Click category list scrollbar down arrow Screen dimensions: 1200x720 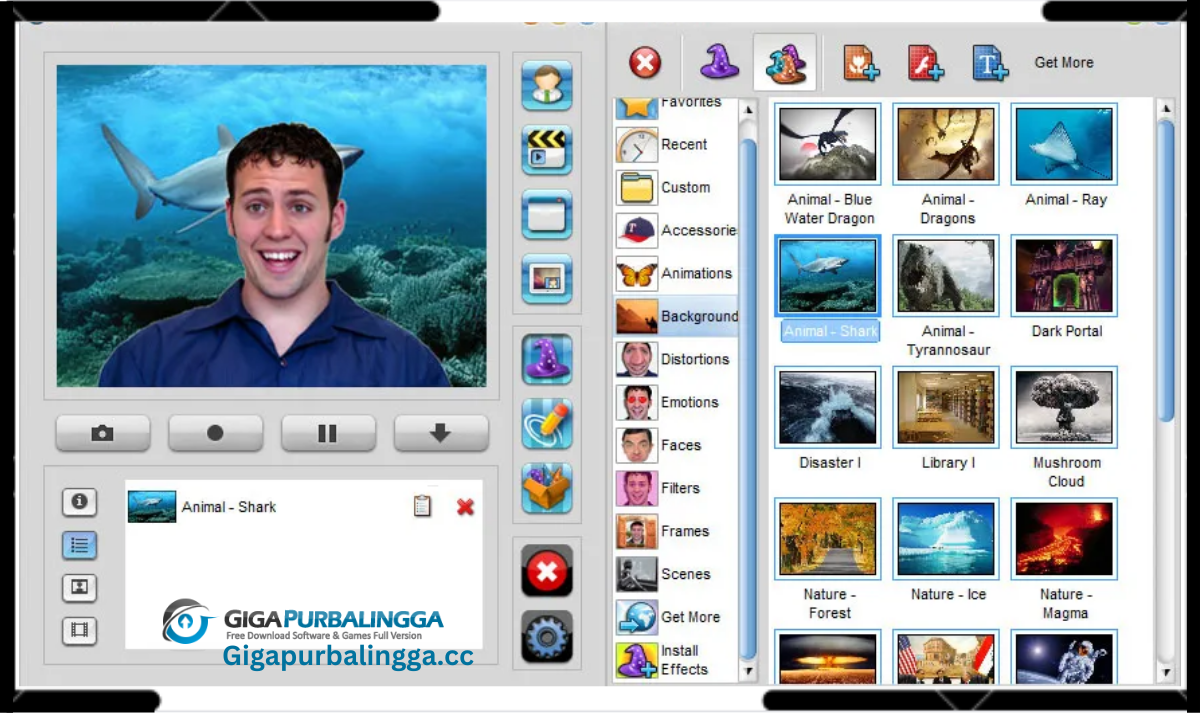[x=748, y=672]
